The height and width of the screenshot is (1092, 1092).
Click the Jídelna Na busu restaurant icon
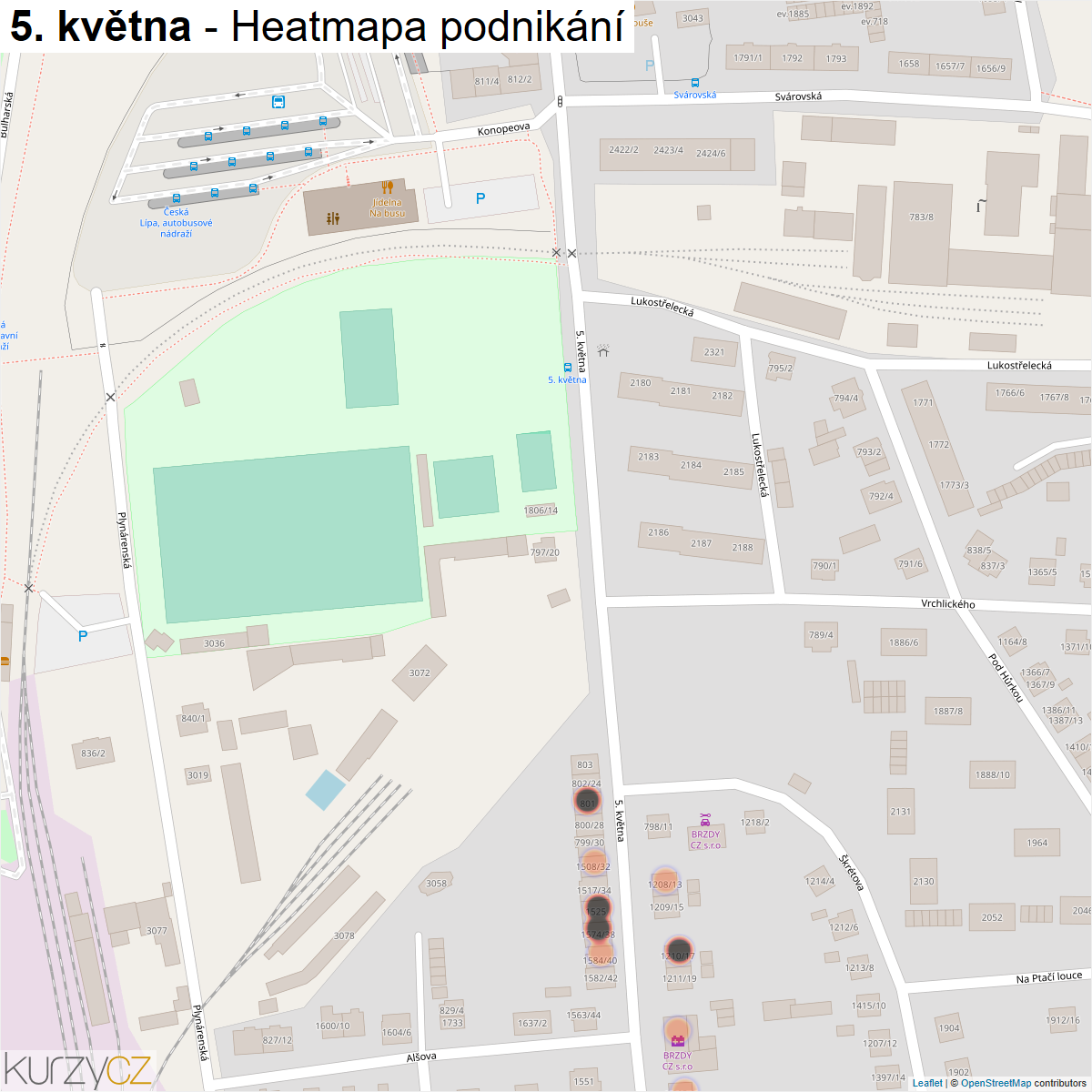tap(388, 188)
